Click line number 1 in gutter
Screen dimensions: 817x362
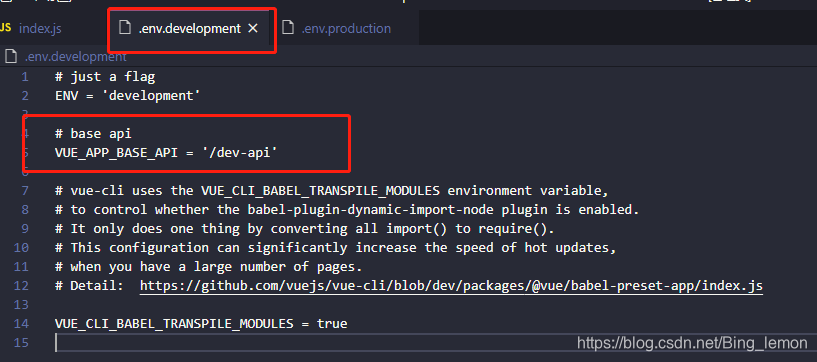point(25,77)
